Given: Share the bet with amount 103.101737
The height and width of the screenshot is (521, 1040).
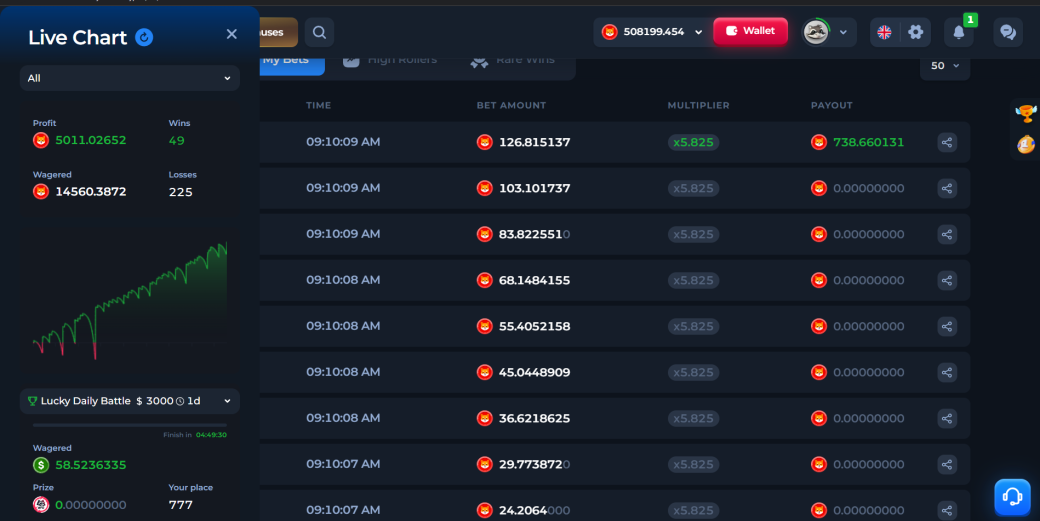Looking at the screenshot, I should 947,188.
